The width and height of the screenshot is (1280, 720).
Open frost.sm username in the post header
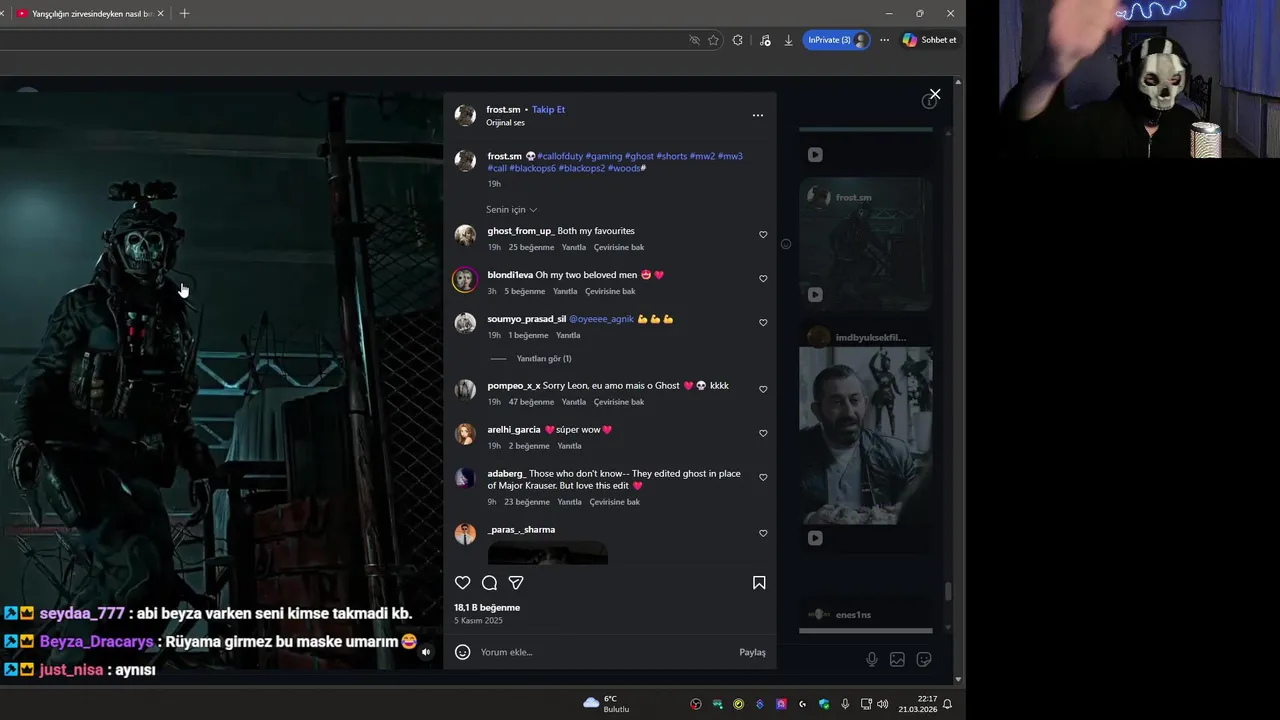point(503,109)
